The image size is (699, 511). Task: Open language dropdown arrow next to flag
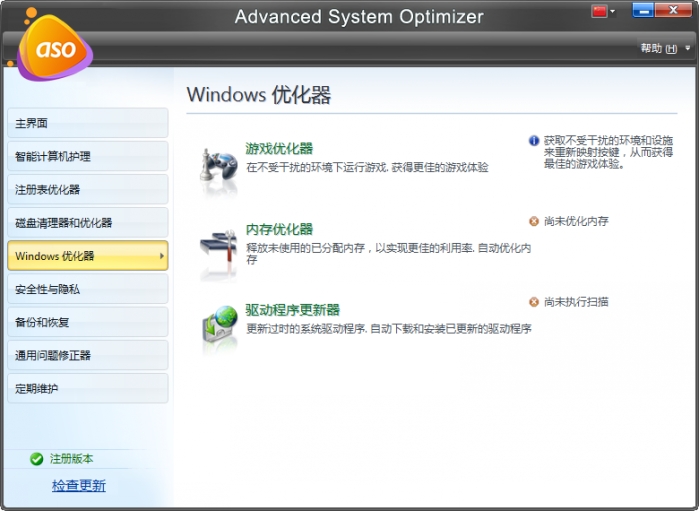coord(613,12)
